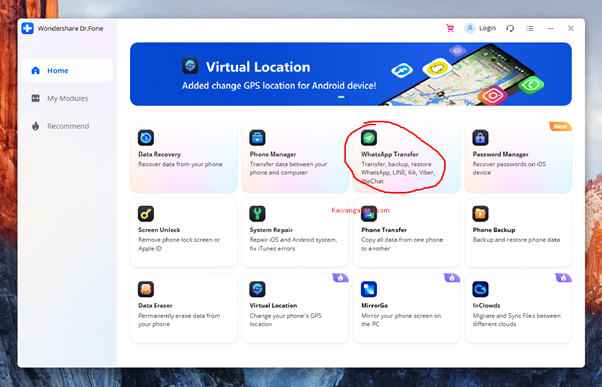Open the hamburger menu list icon
The width and height of the screenshot is (602, 387).
(530, 28)
